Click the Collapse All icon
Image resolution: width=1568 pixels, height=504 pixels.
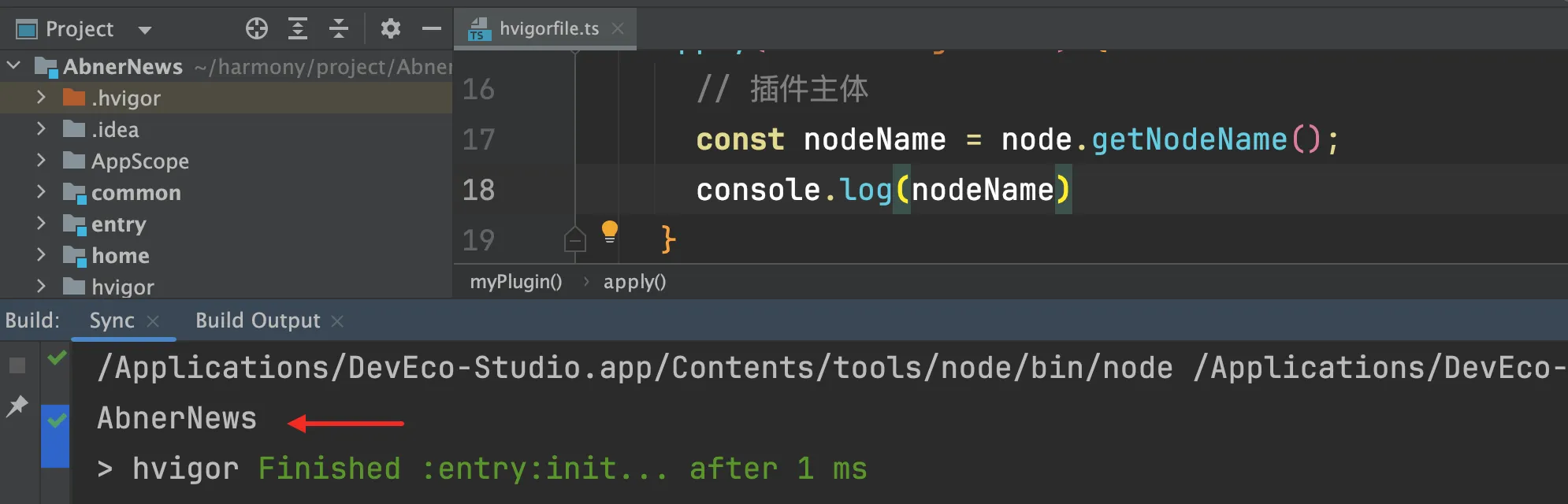tap(339, 29)
